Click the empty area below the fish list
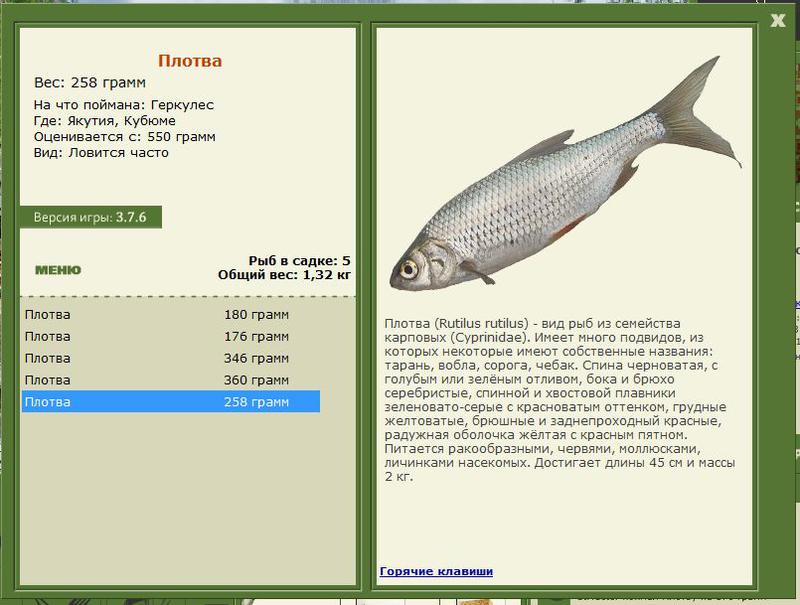 [x=188, y=497]
